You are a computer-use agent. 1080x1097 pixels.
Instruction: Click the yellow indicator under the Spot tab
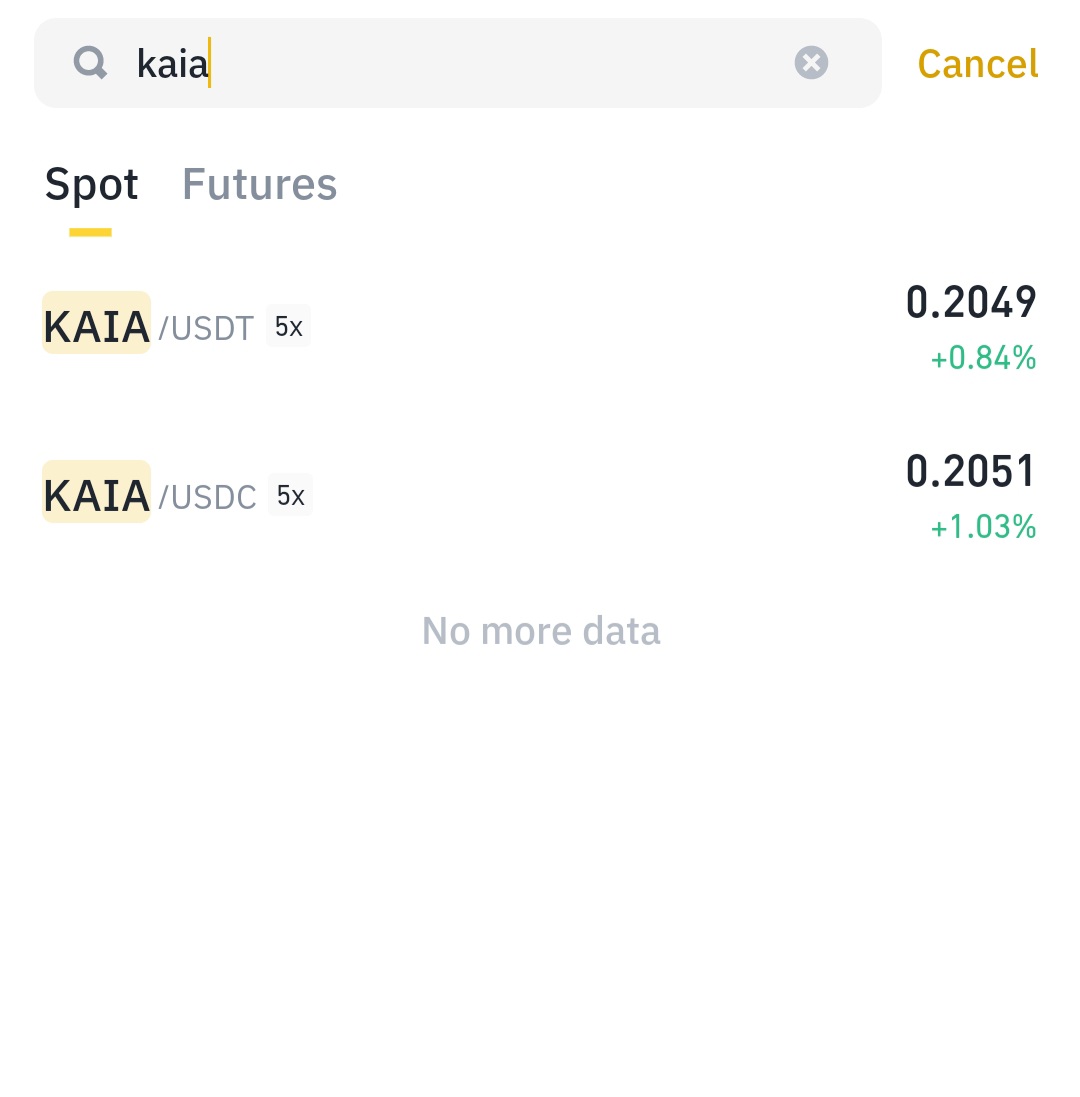tap(90, 232)
